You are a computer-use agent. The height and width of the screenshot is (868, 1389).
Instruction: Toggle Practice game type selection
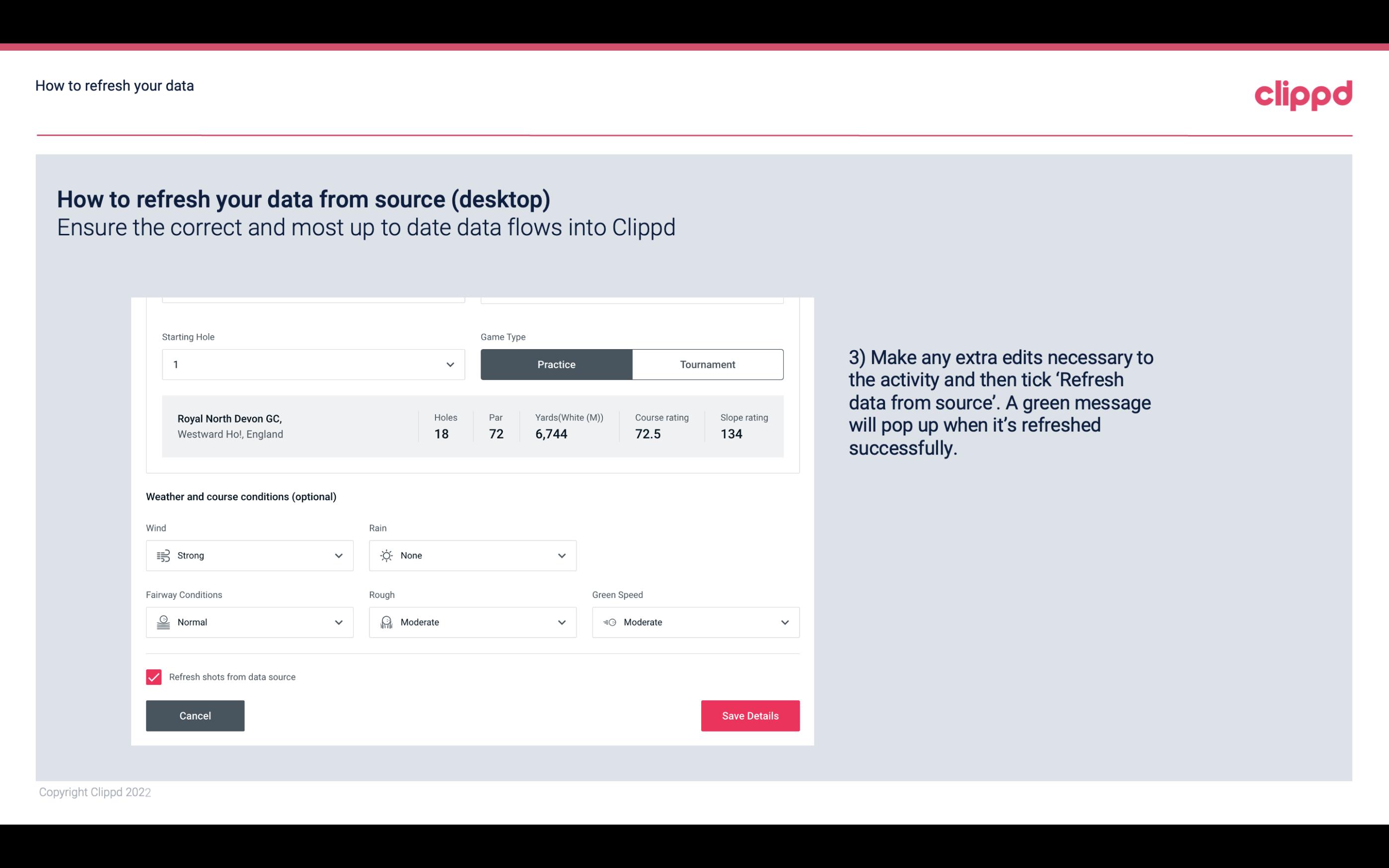556,364
